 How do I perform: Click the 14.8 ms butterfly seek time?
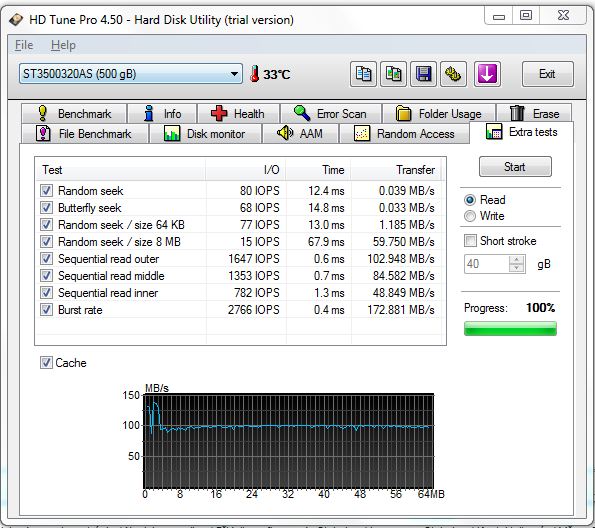pyautogui.click(x=326, y=208)
